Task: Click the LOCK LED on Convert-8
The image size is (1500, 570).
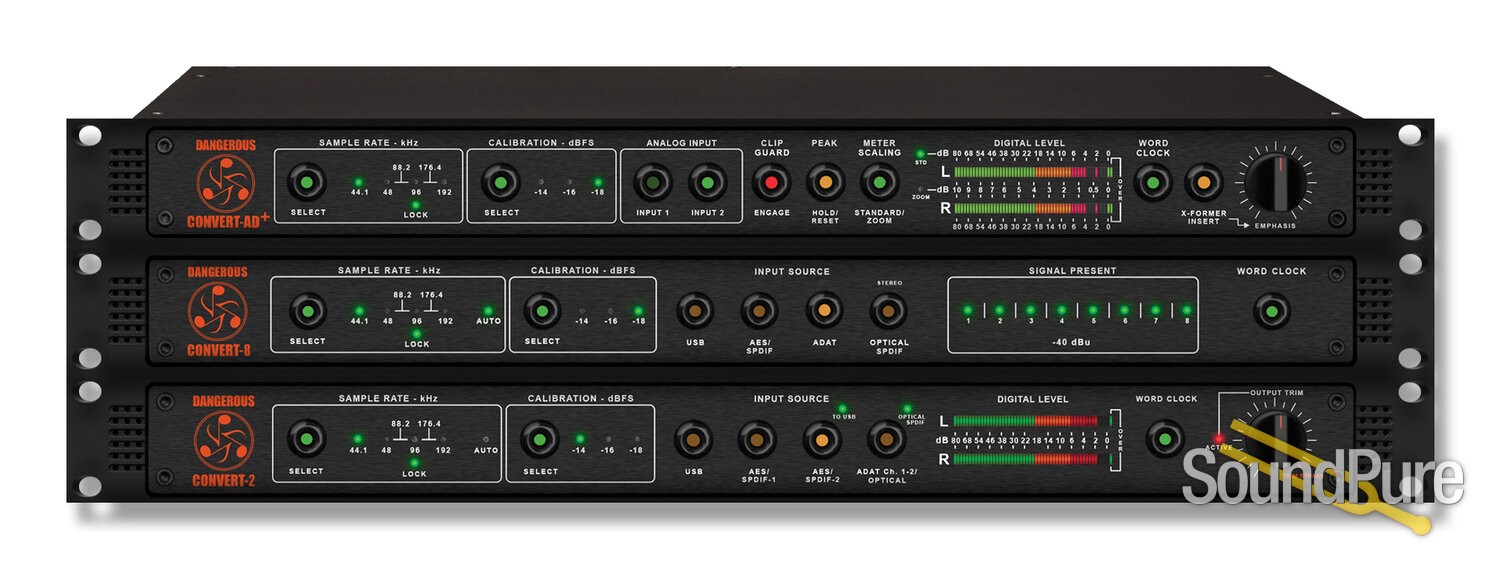Action: (417, 333)
